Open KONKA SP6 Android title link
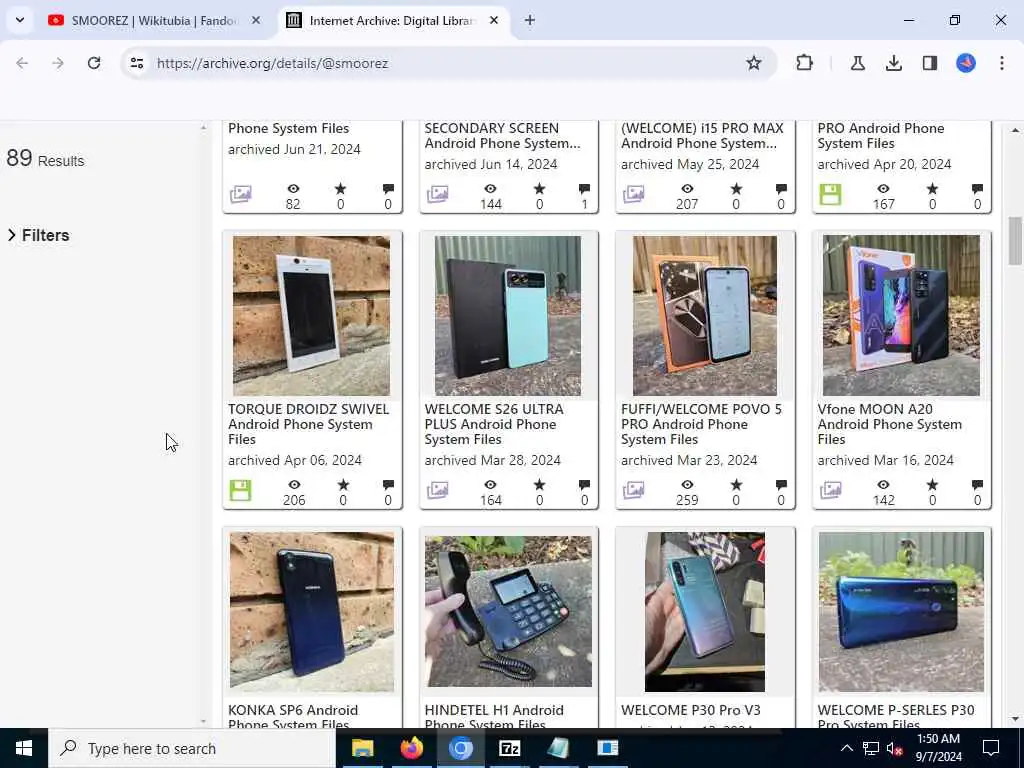 [293, 716]
